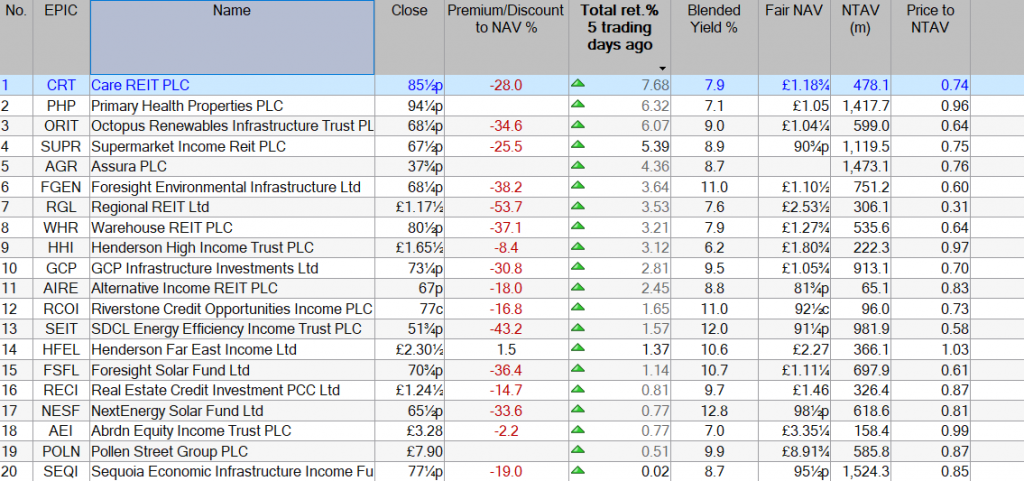
Task: Click green up arrow in Warehouse REIT row
Action: tap(577, 226)
